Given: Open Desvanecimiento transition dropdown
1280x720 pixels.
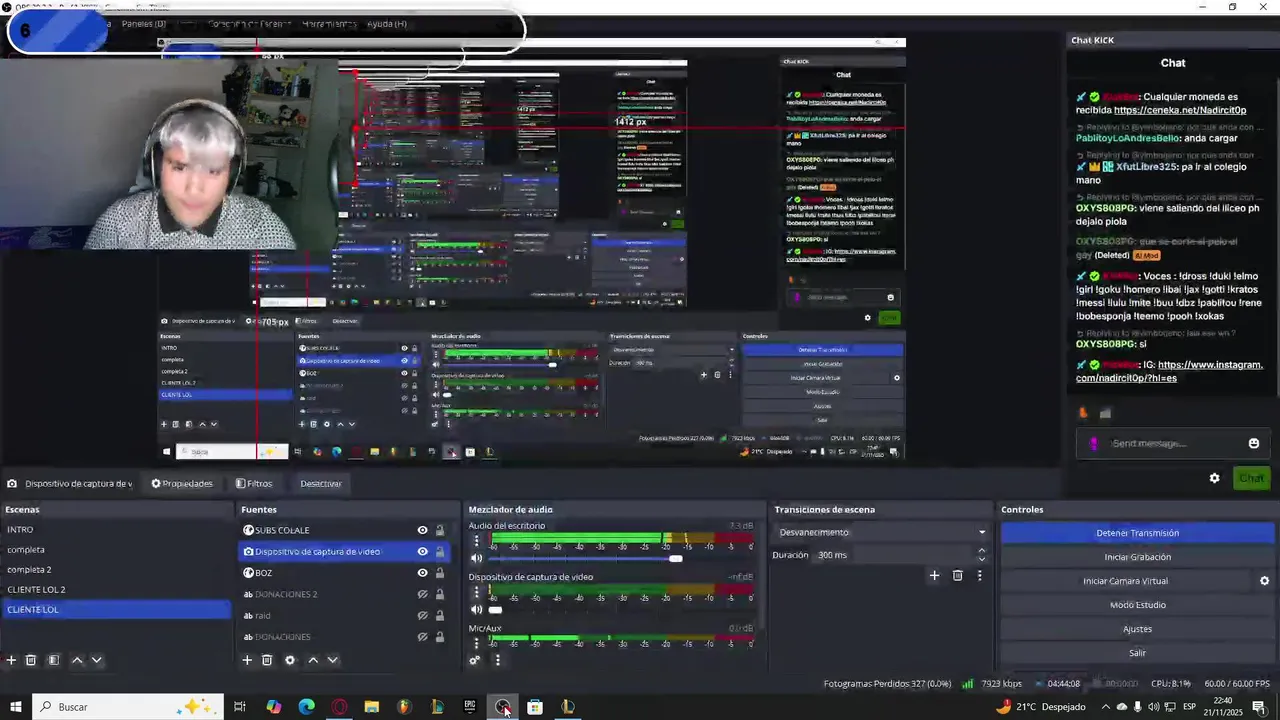Looking at the screenshot, I should (x=880, y=532).
